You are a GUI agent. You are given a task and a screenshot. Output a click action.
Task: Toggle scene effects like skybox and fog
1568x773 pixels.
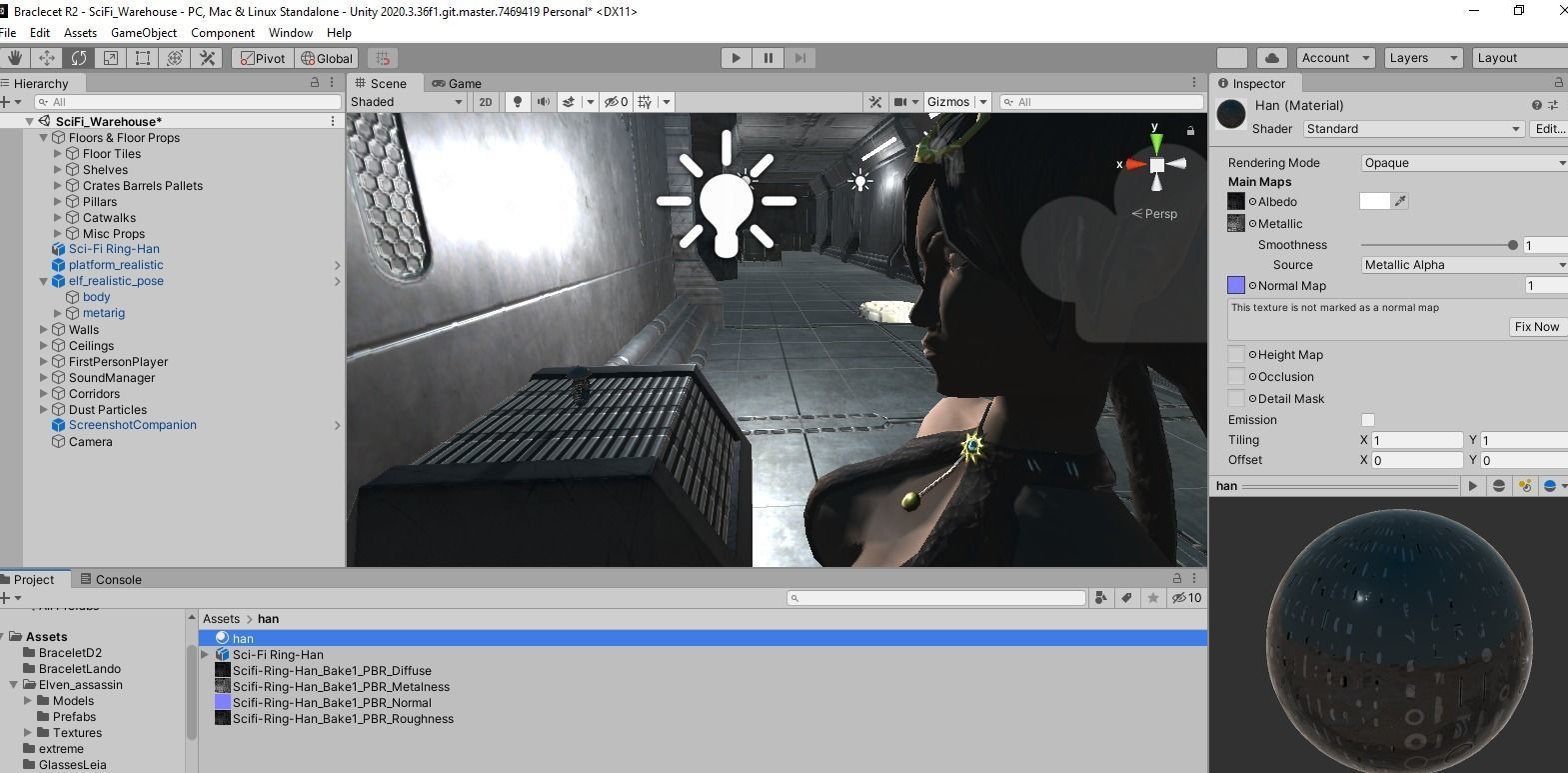click(x=569, y=102)
